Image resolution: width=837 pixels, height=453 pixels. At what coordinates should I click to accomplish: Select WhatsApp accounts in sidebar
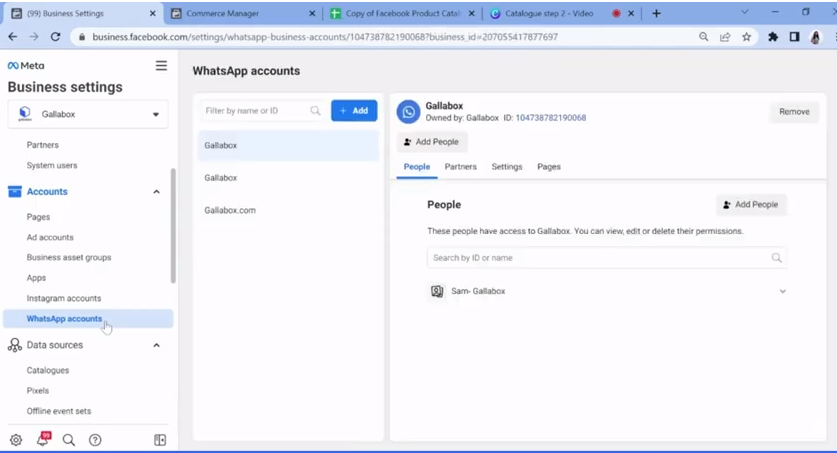coord(88,319)
